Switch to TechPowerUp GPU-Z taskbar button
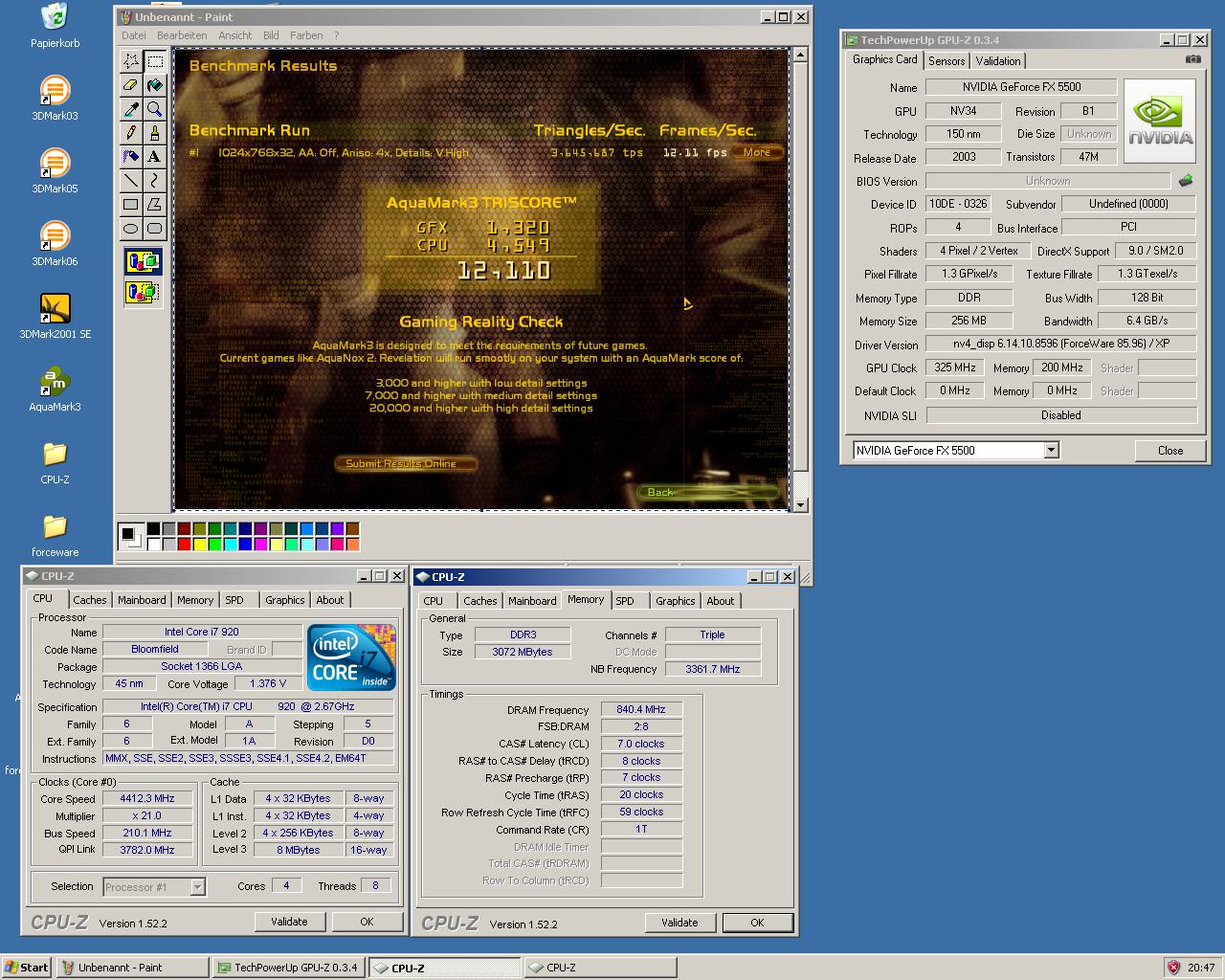This screenshot has width=1225, height=980. (x=287, y=968)
